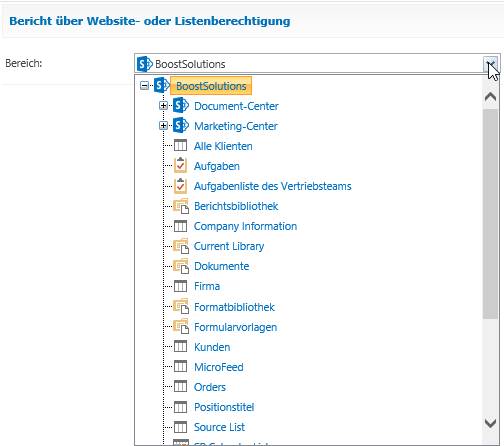
Task: Click the list icon beside Orders
Action: pyautogui.click(x=180, y=387)
